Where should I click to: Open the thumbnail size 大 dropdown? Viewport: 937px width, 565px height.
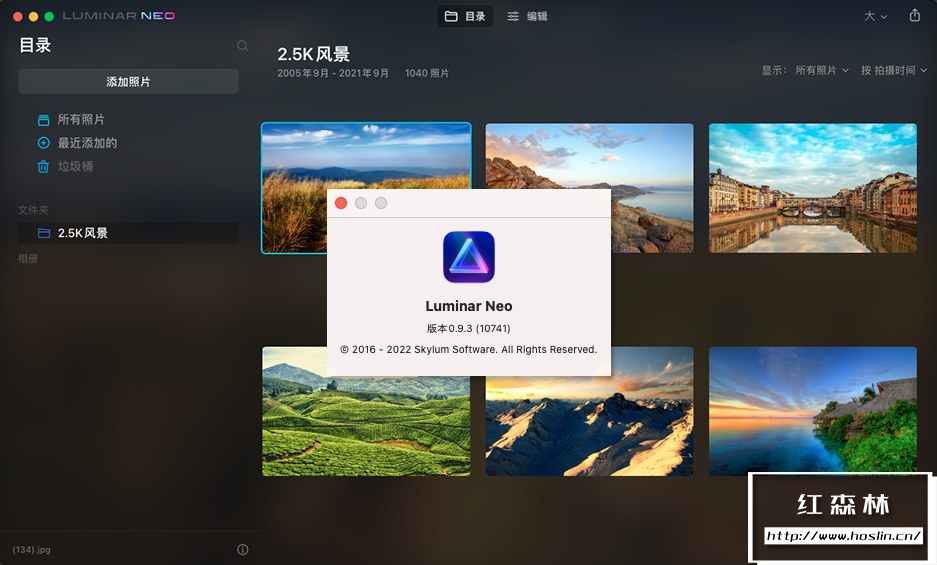[875, 16]
